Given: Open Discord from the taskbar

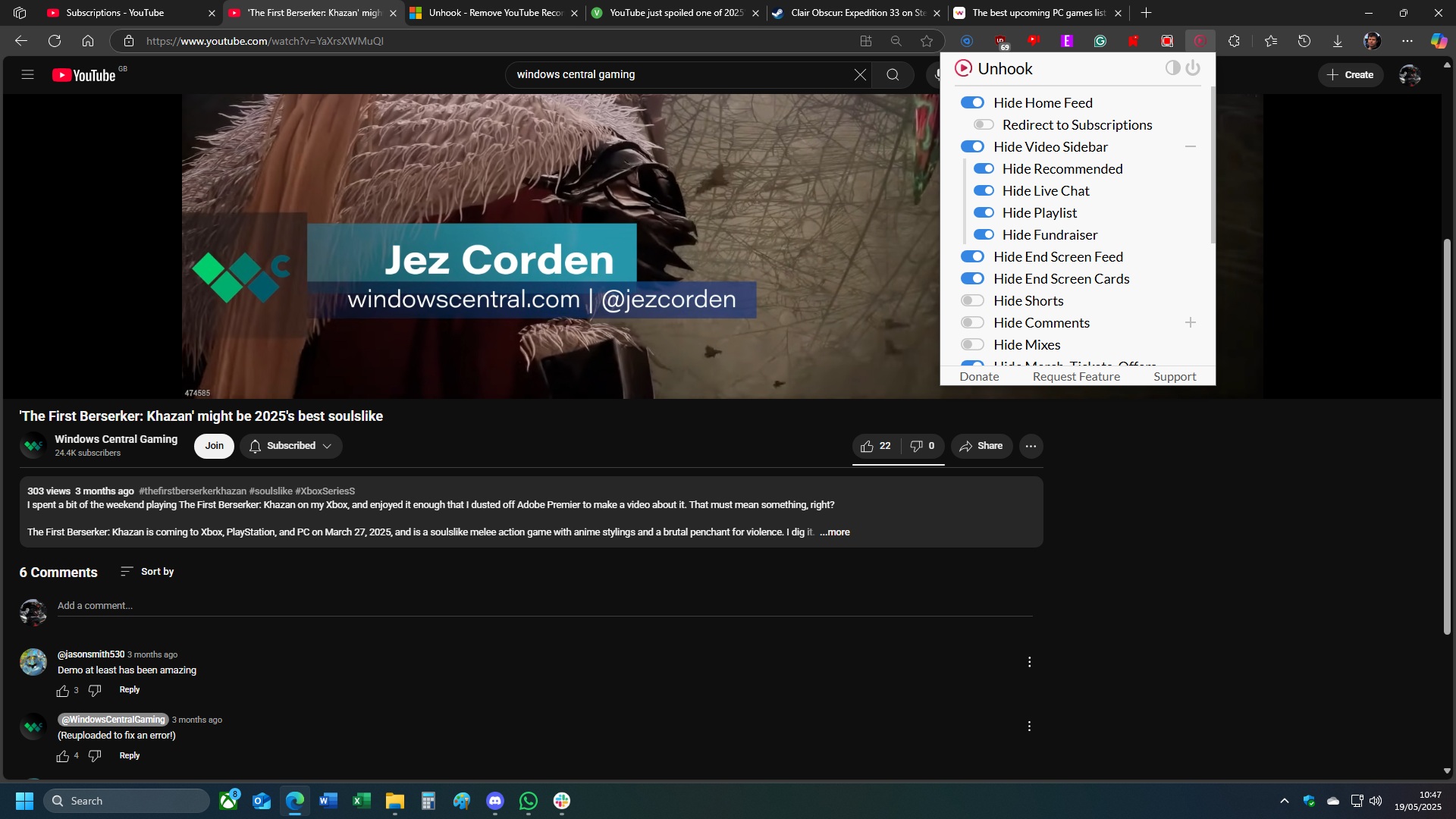Looking at the screenshot, I should (495, 801).
